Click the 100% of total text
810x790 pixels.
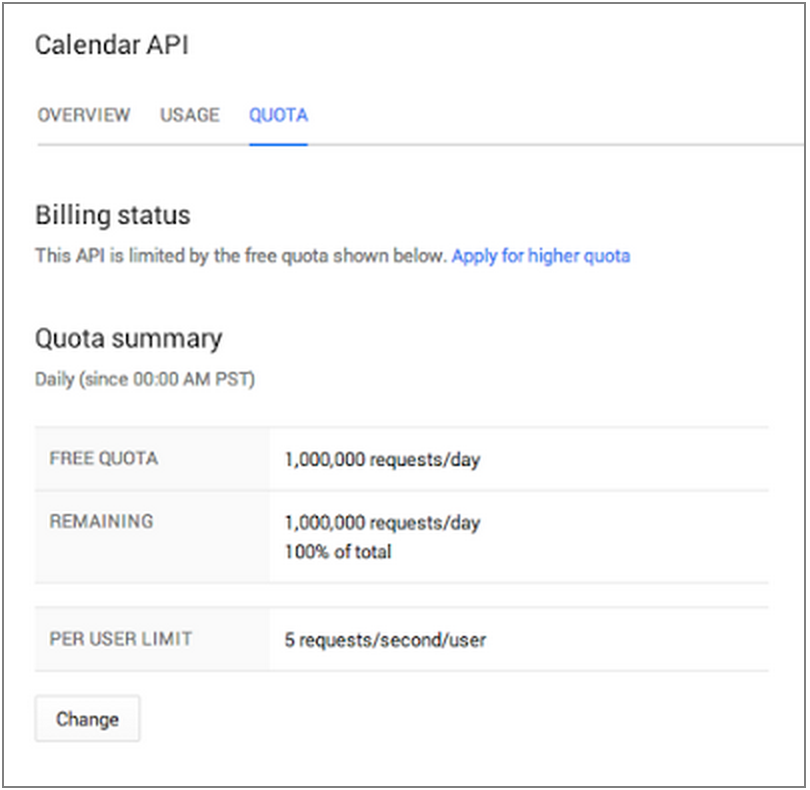pos(338,552)
